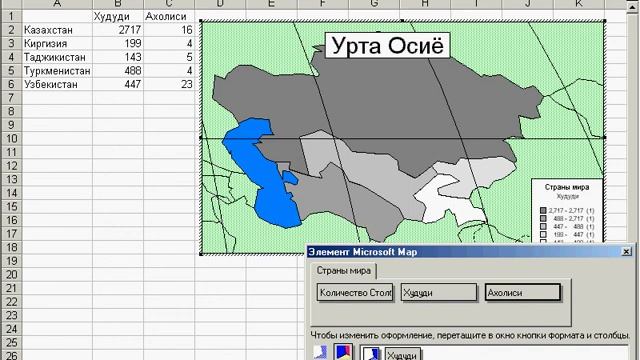
Task: Click the Количество Стол column button
Action: [x=355, y=293]
